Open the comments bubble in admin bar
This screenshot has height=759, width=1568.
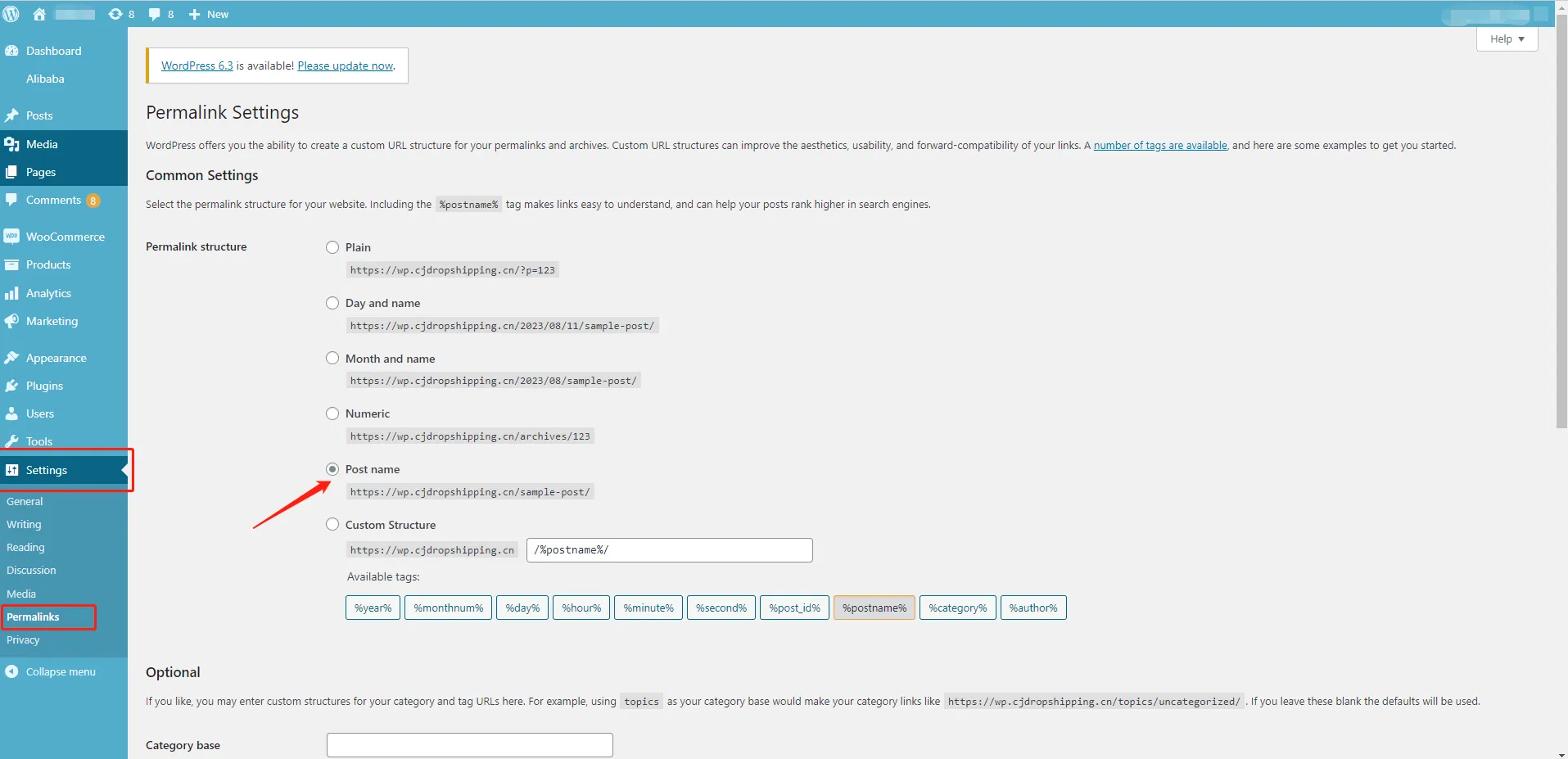pyautogui.click(x=160, y=14)
